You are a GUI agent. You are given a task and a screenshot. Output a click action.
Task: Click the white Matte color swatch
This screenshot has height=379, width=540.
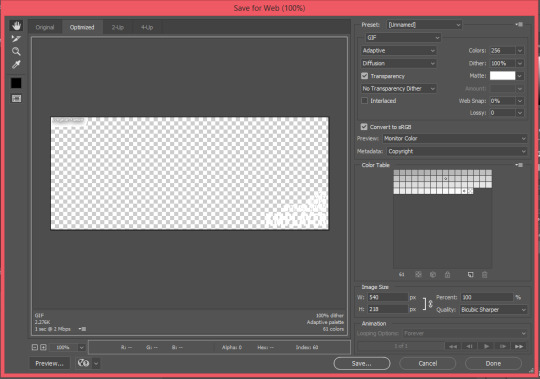point(502,76)
